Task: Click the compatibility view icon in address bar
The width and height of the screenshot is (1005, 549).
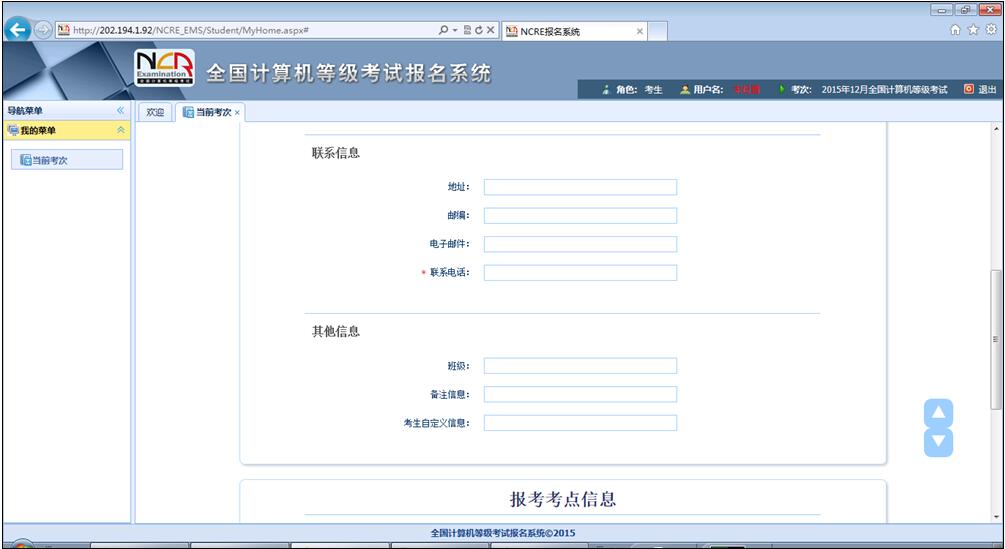Action: pos(467,30)
